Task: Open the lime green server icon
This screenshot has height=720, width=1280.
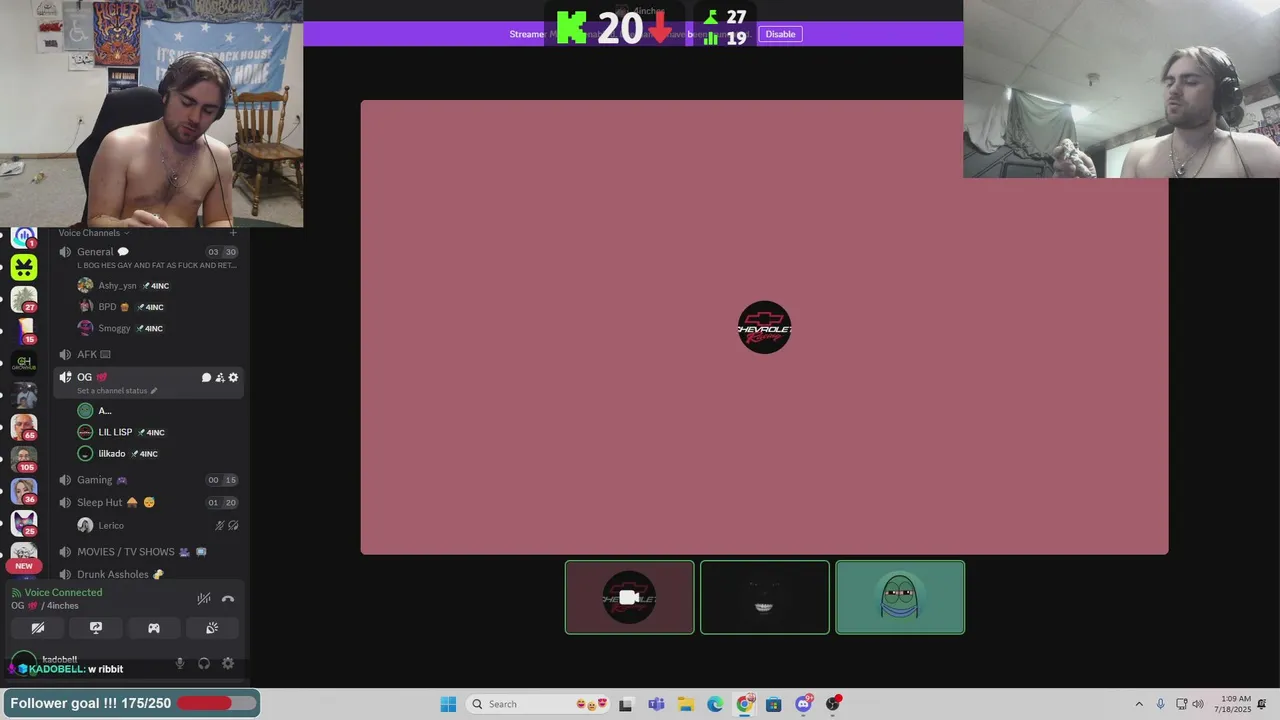Action: (24, 267)
